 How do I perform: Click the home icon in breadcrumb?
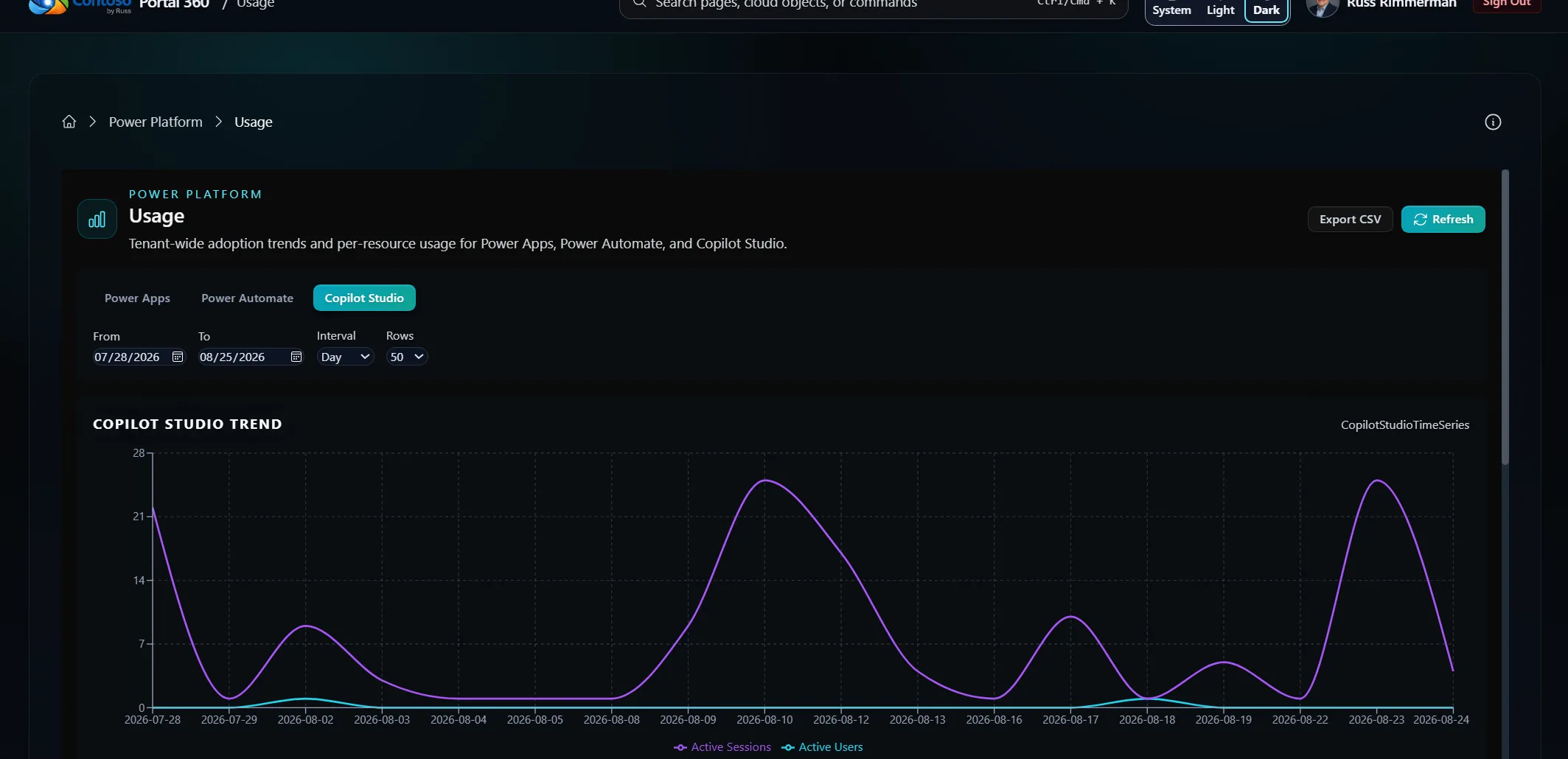(69, 122)
